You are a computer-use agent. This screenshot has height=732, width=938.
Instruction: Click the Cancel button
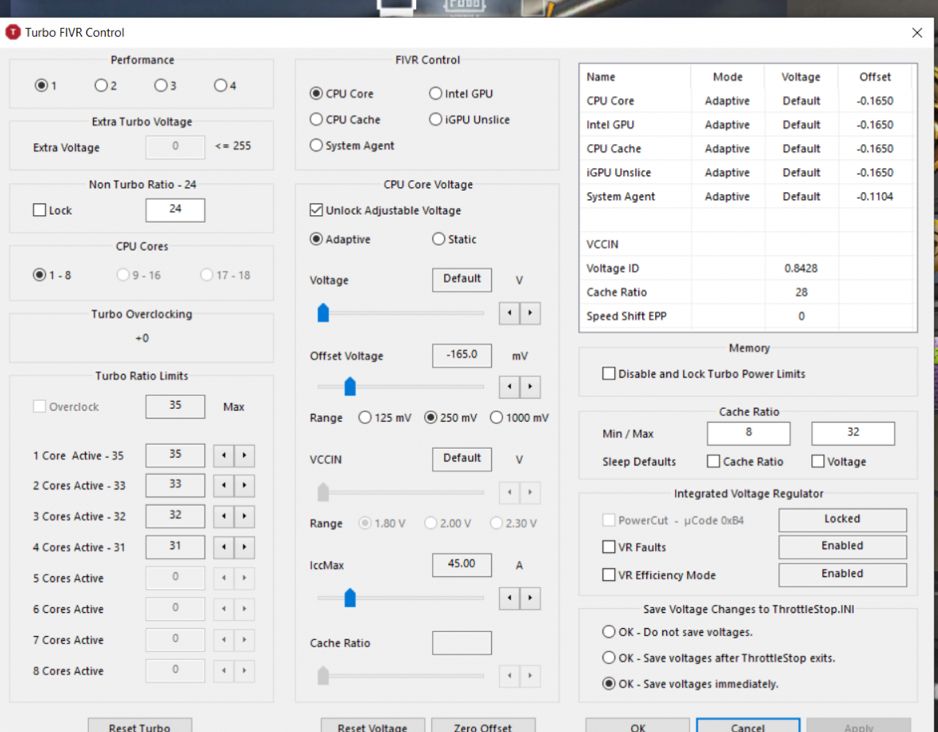[x=748, y=725]
